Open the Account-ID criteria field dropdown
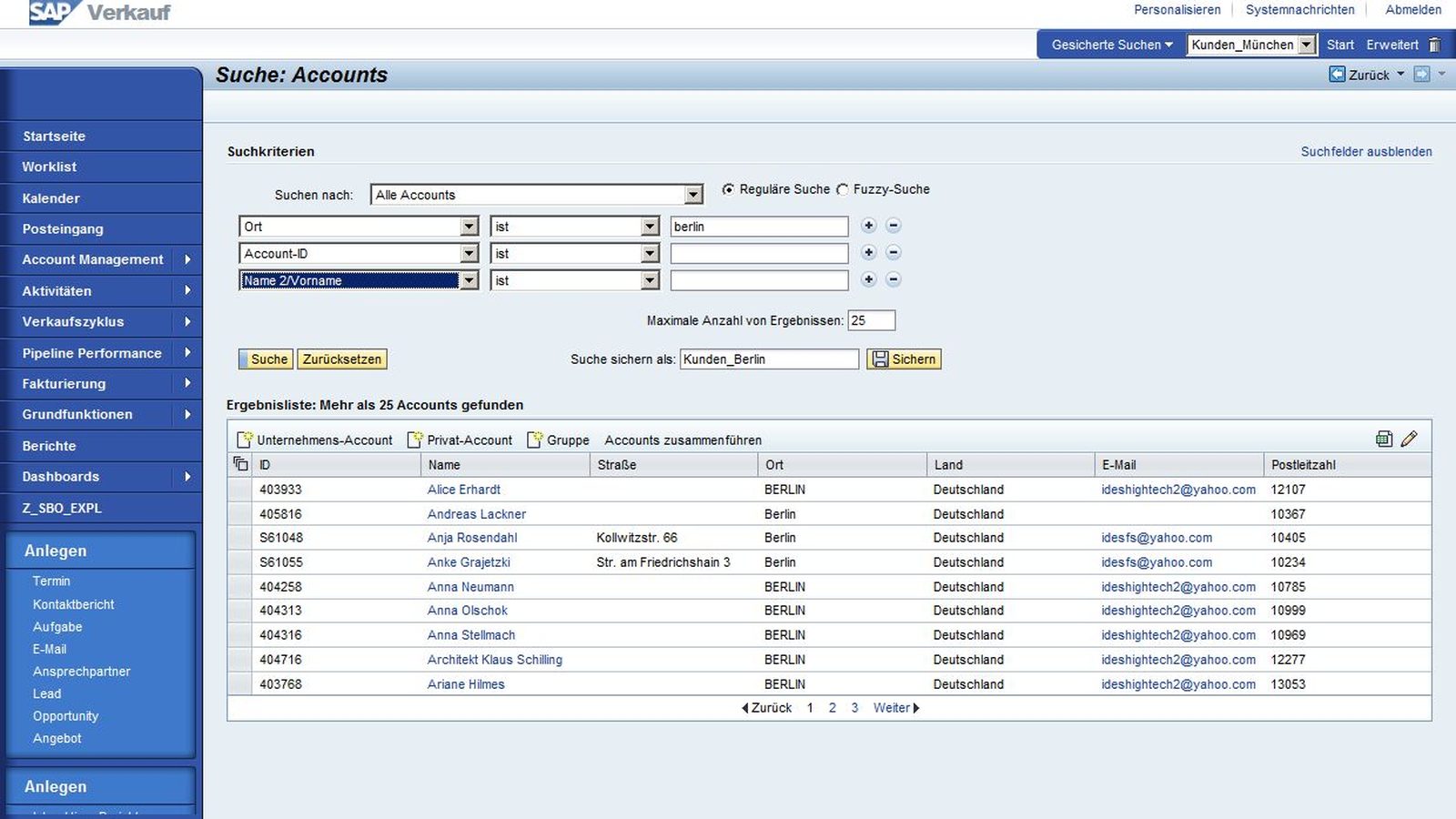This screenshot has width=1456, height=819. coord(469,254)
